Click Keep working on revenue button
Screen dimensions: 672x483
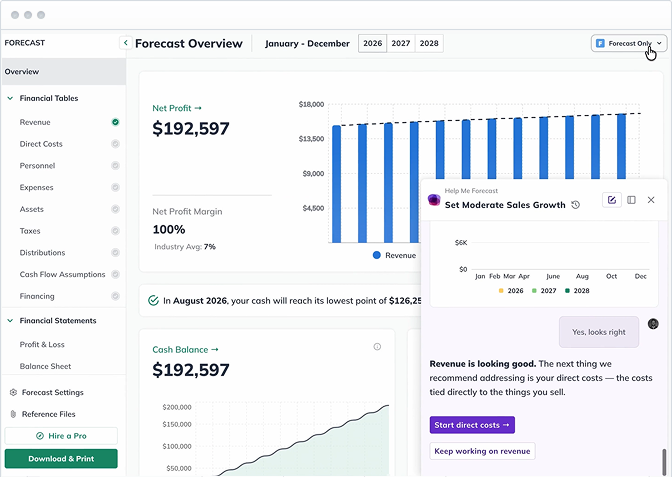(482, 451)
